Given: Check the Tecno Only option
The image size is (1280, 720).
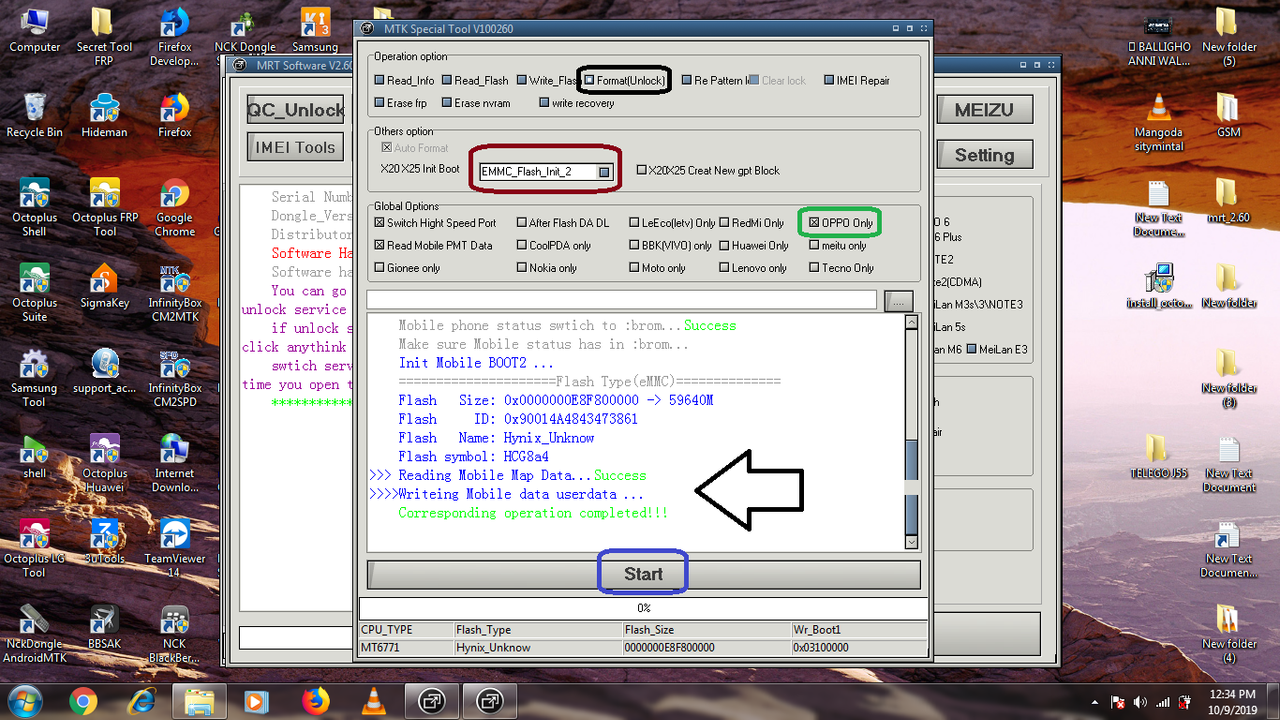Looking at the screenshot, I should point(814,268).
